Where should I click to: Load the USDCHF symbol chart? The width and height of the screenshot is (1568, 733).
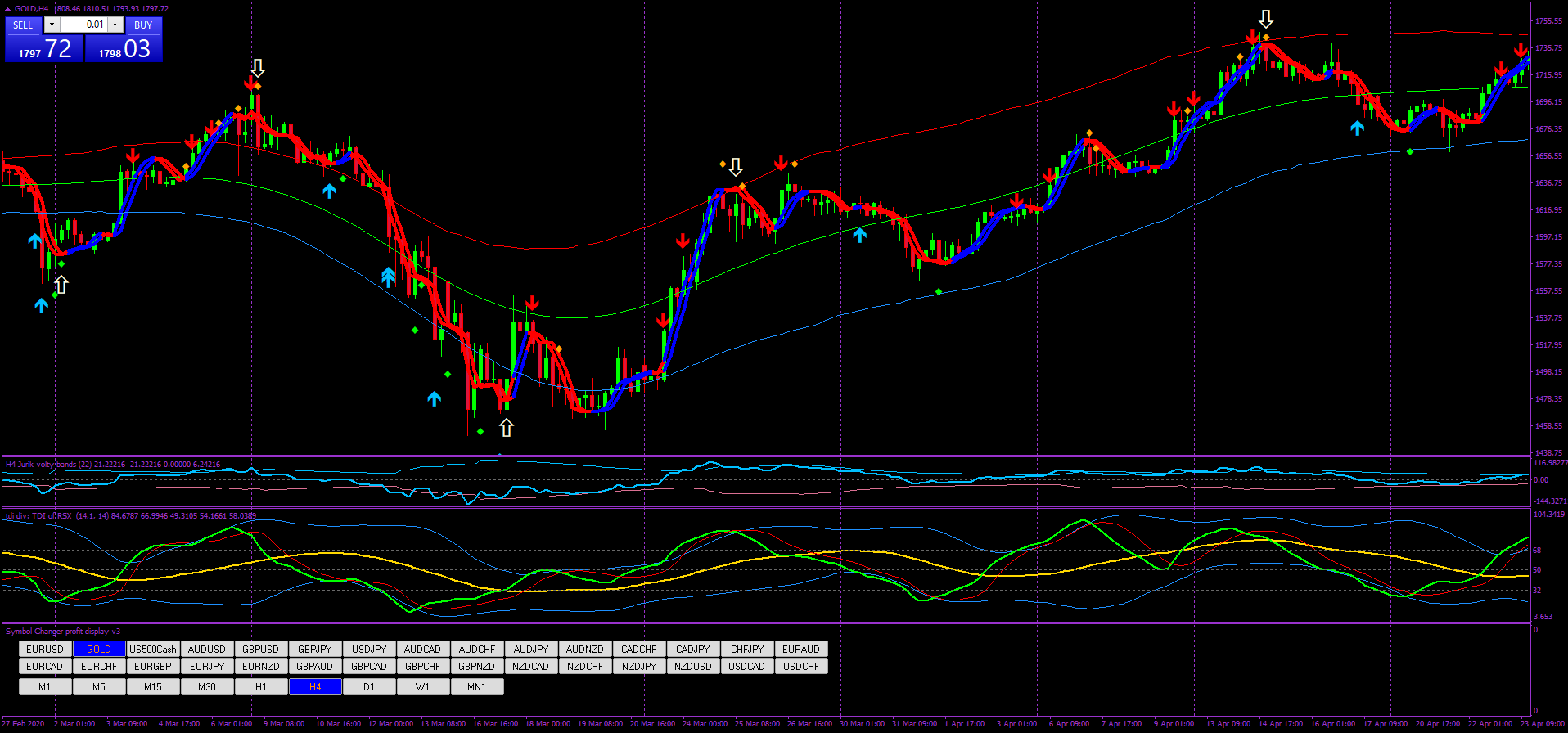tap(801, 667)
